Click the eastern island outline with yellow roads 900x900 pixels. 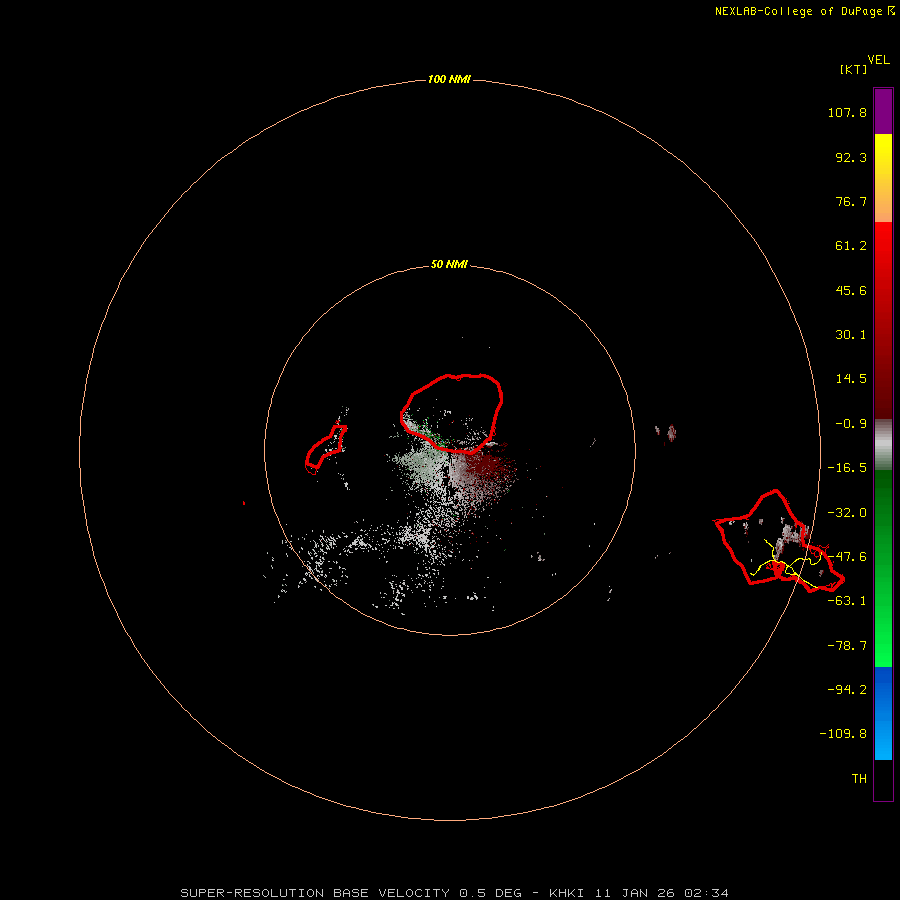[x=779, y=541]
